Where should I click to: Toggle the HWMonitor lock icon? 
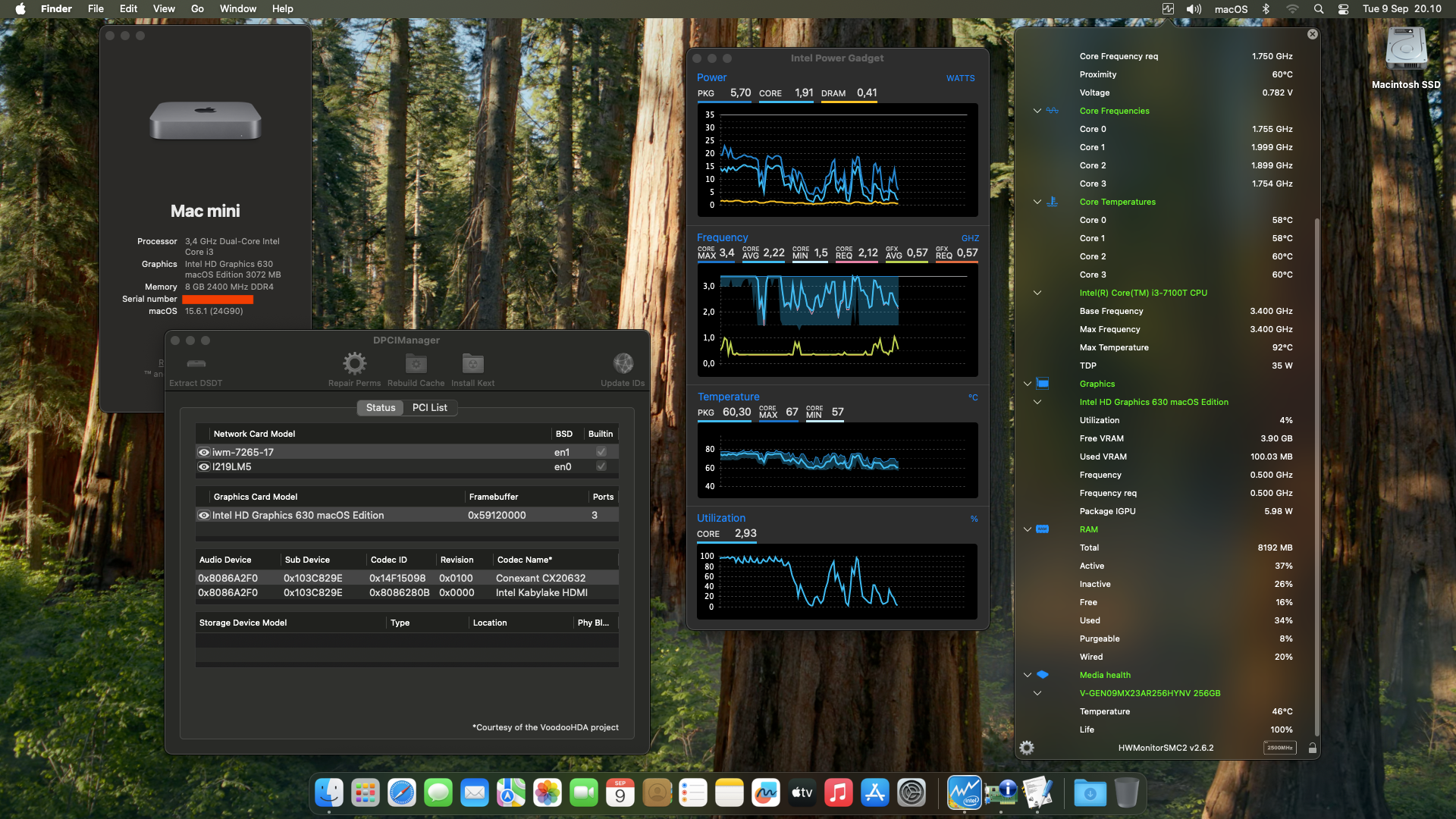tap(1312, 748)
